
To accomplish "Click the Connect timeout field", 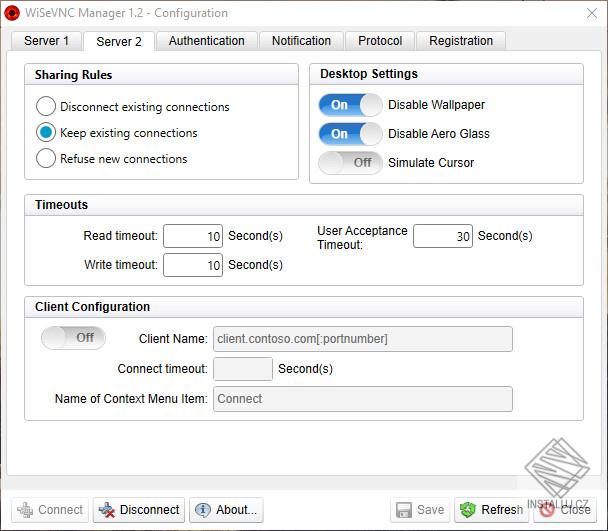I will (x=243, y=369).
